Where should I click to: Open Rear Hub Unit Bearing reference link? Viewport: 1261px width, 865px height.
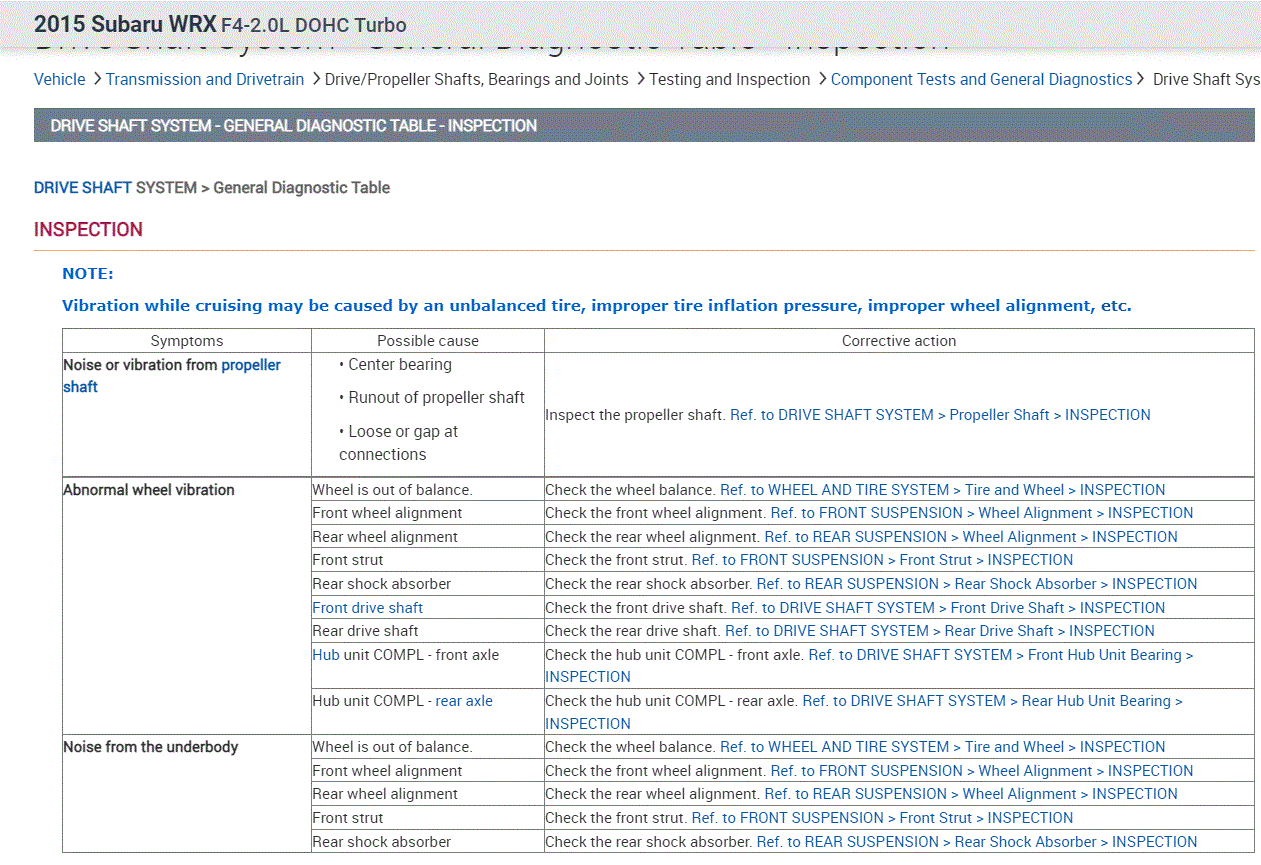(x=991, y=701)
